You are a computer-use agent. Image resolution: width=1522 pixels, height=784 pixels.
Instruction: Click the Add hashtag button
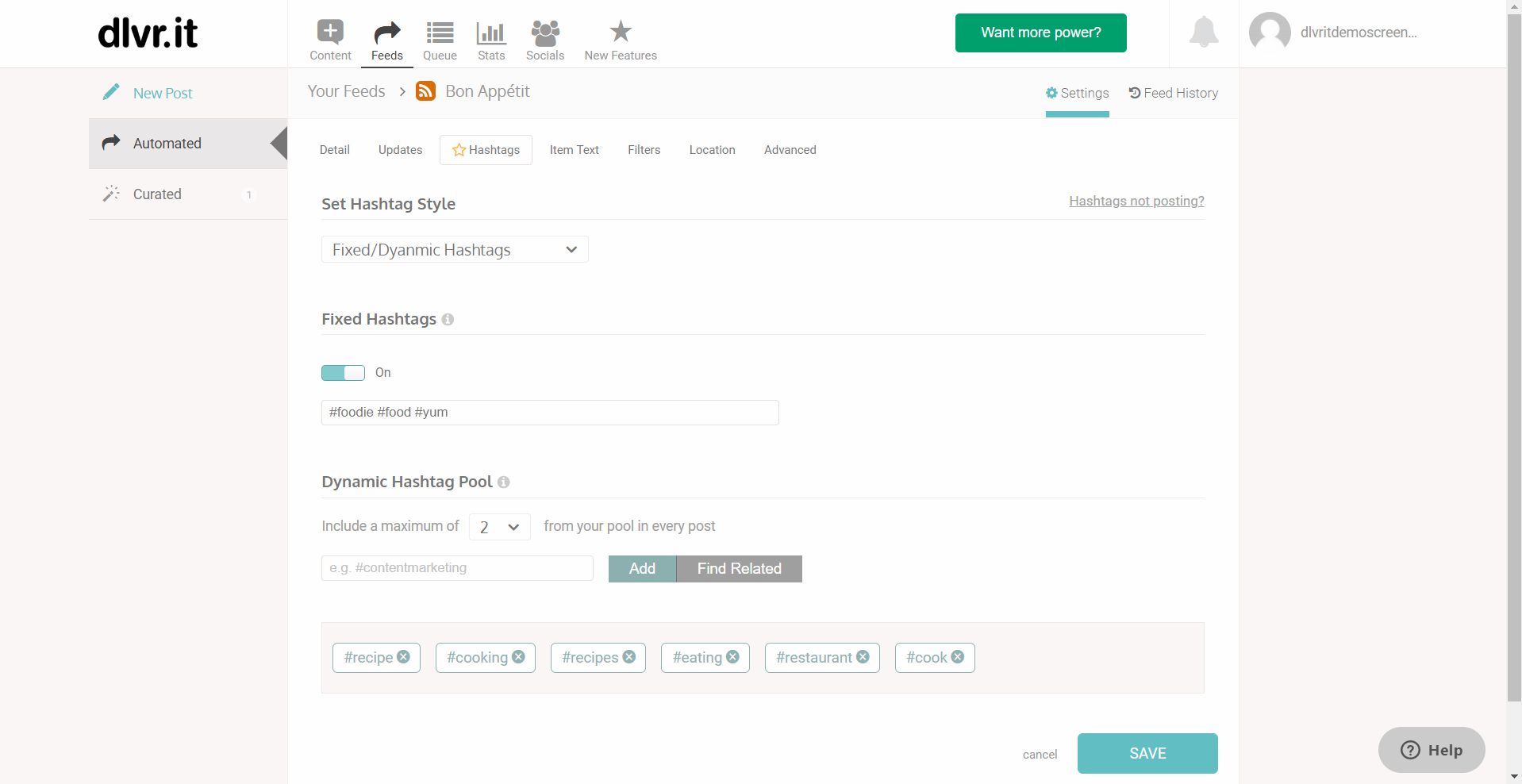[x=642, y=569]
